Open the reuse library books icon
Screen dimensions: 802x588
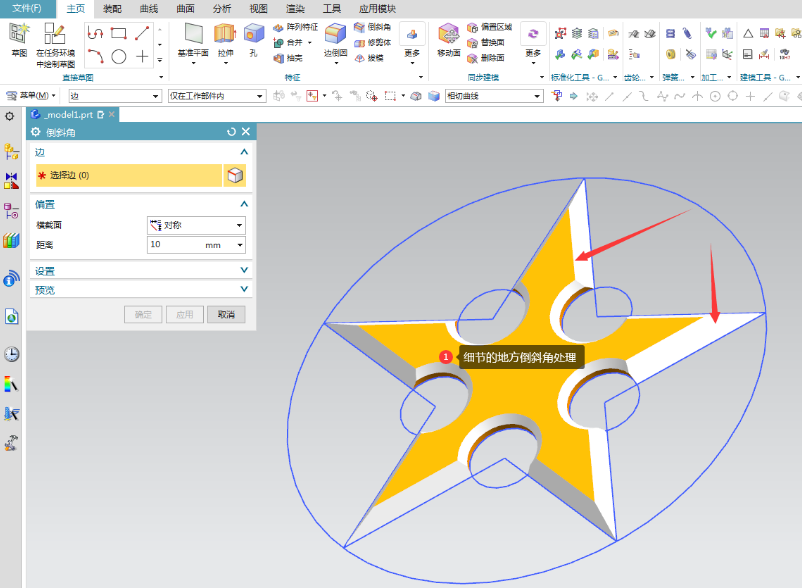(11, 240)
